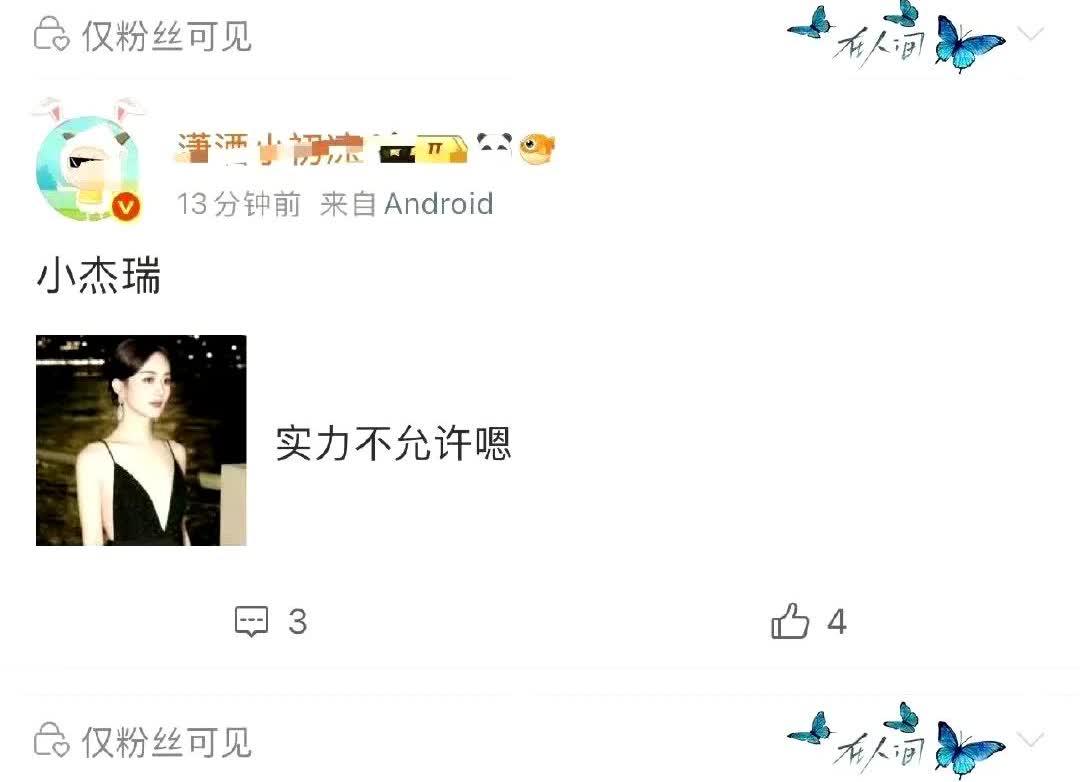Click the orange fish badge icon
The width and height of the screenshot is (1080, 782).
pyautogui.click(x=537, y=147)
